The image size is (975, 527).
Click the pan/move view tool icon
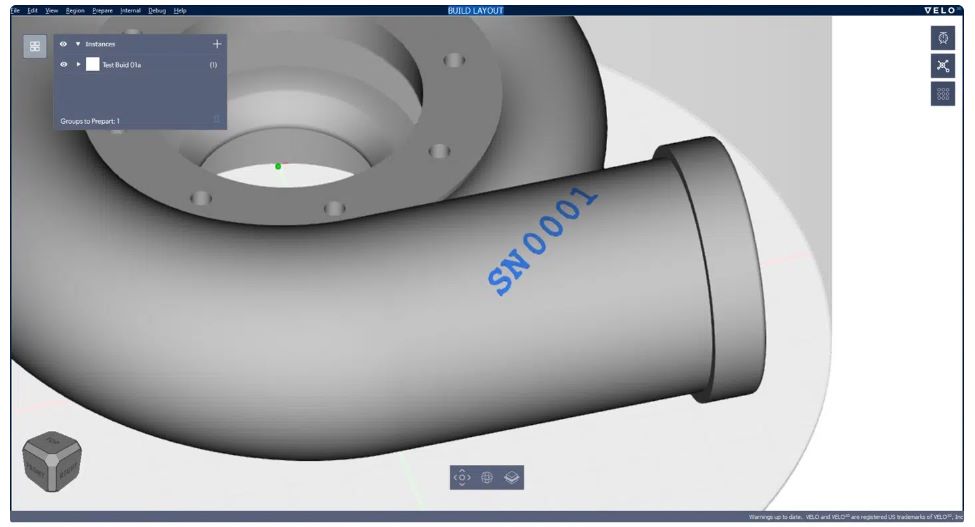[x=462, y=477]
